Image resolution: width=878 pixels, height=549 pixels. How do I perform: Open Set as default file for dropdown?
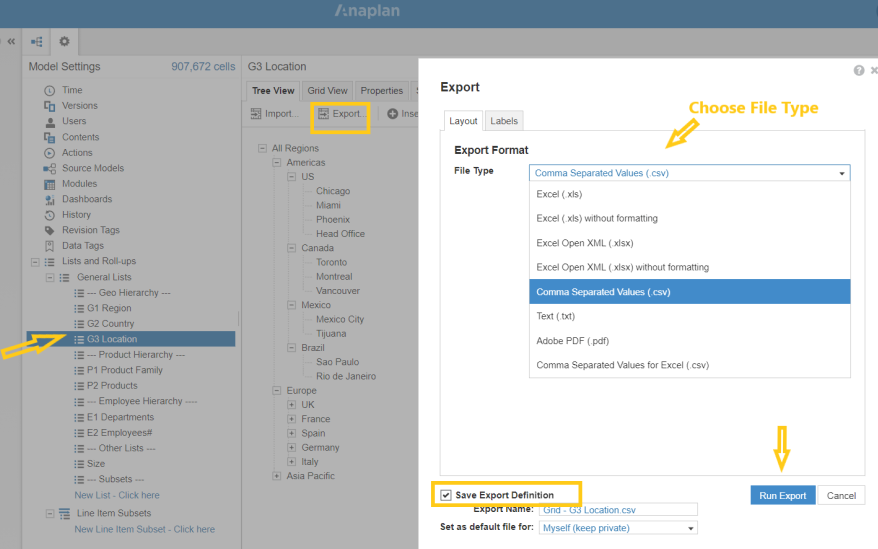point(618,528)
